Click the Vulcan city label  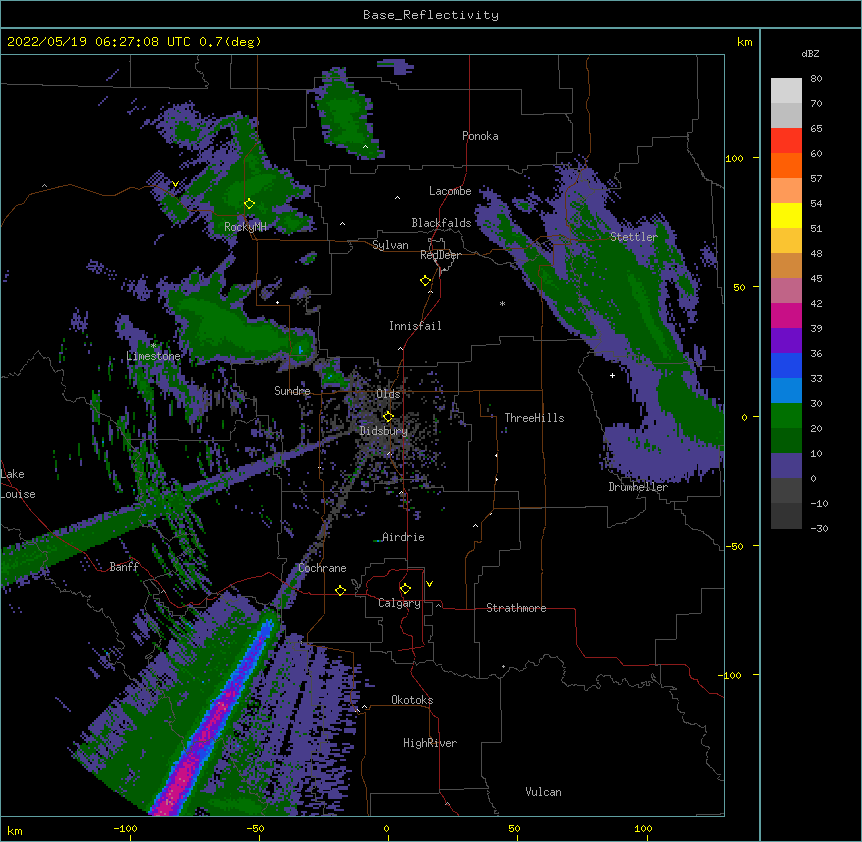pos(543,792)
